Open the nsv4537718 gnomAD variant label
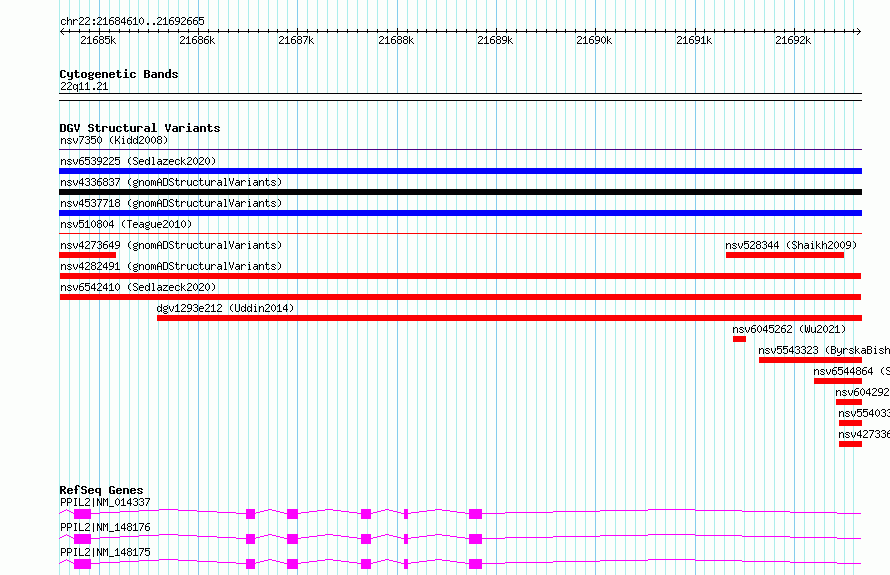890x575 pixels. pyautogui.click(x=171, y=203)
